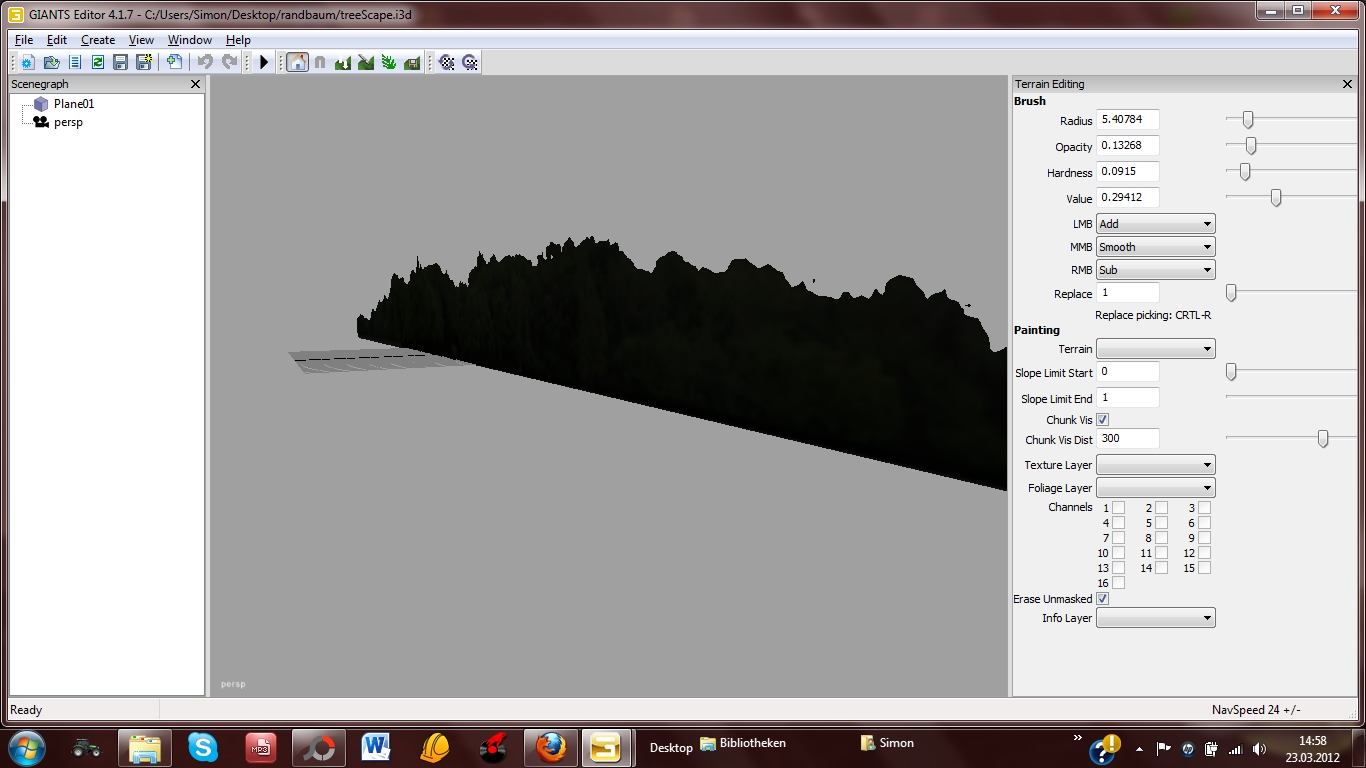Open Firefox from the taskbar
1366x768 pixels.
coord(551,747)
